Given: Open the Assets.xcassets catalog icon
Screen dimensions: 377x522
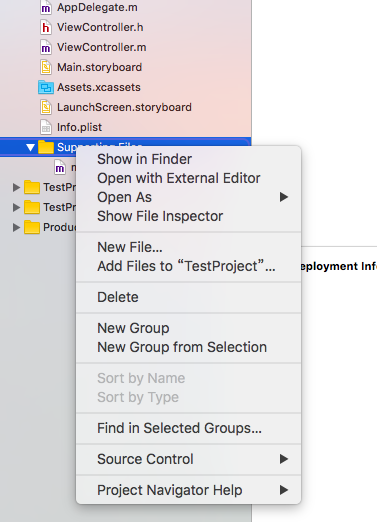Looking at the screenshot, I should 46,87.
